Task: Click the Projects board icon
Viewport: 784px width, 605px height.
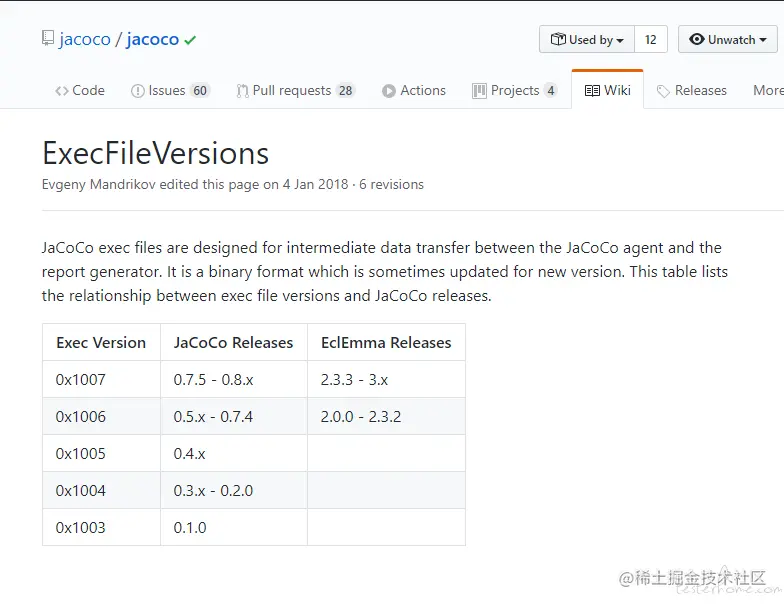Action: [479, 91]
